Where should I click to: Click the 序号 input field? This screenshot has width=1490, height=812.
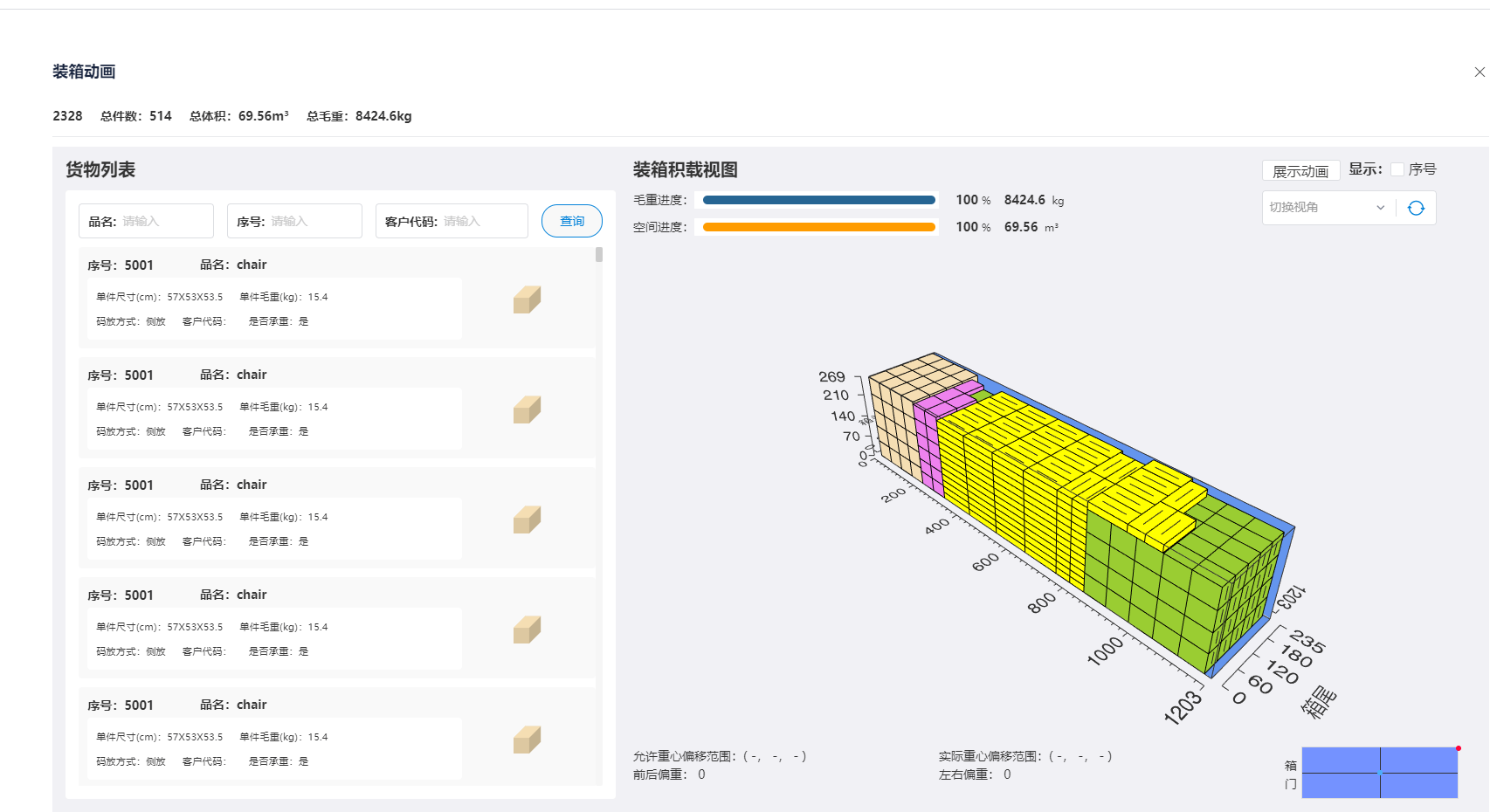306,220
